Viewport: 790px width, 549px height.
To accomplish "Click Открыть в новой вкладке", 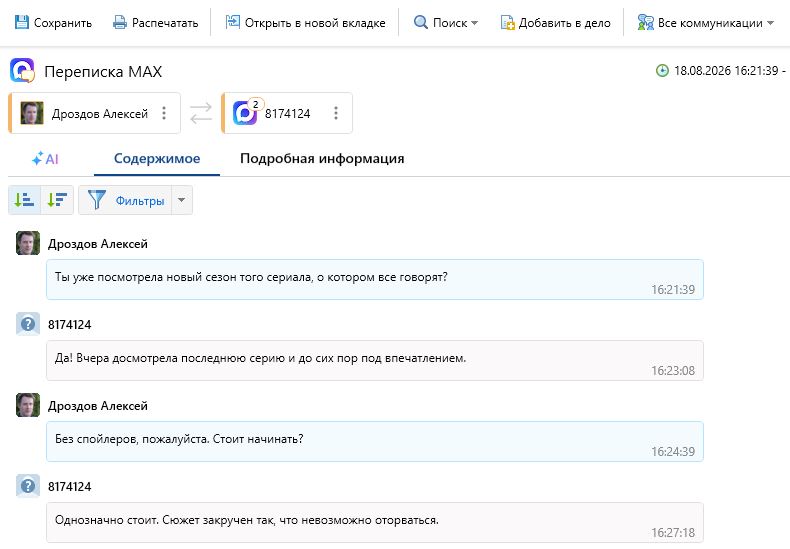I will [x=315, y=23].
